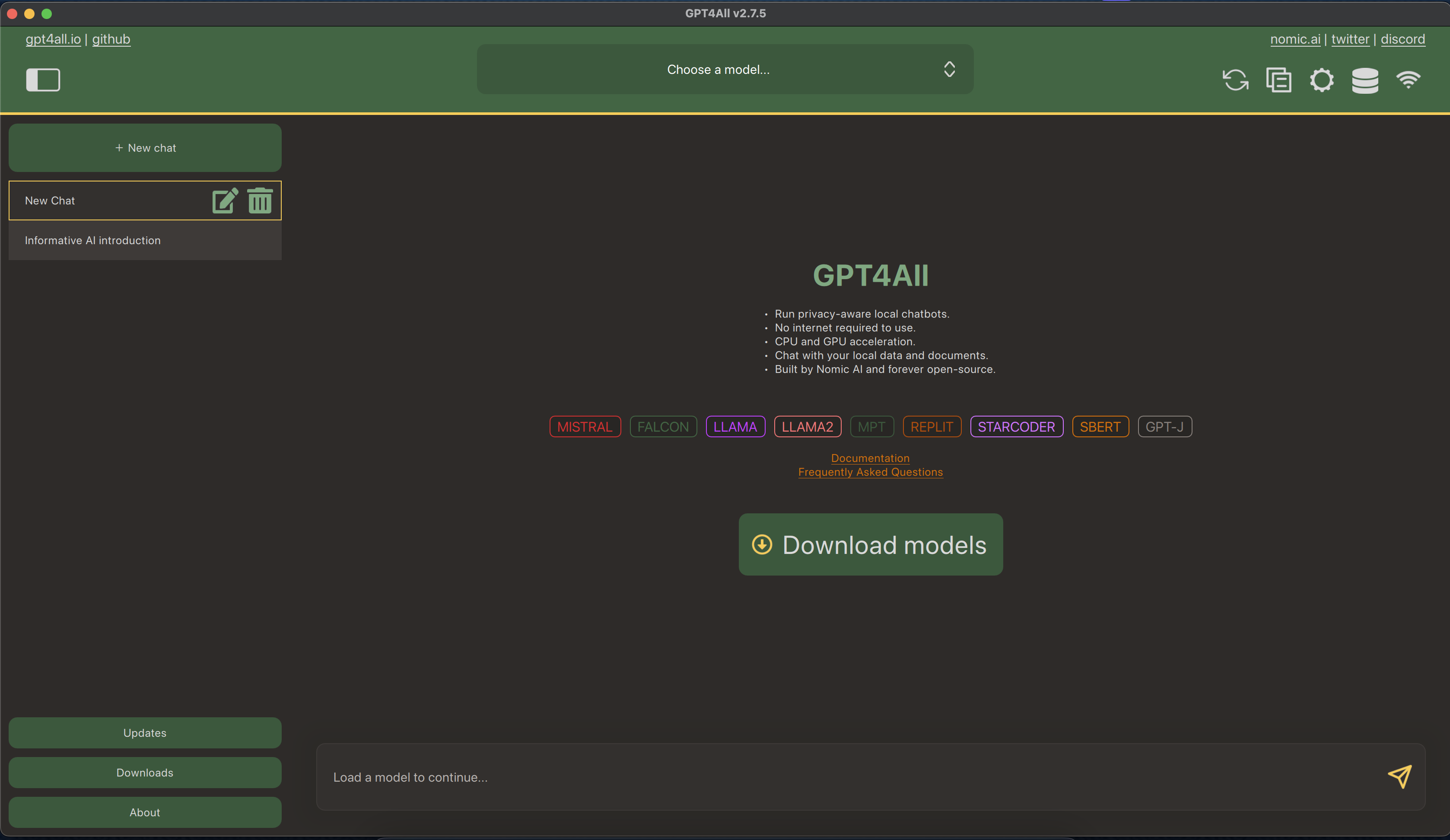Viewport: 1450px width, 840px height.
Task: Check for Updates
Action: [144, 733]
